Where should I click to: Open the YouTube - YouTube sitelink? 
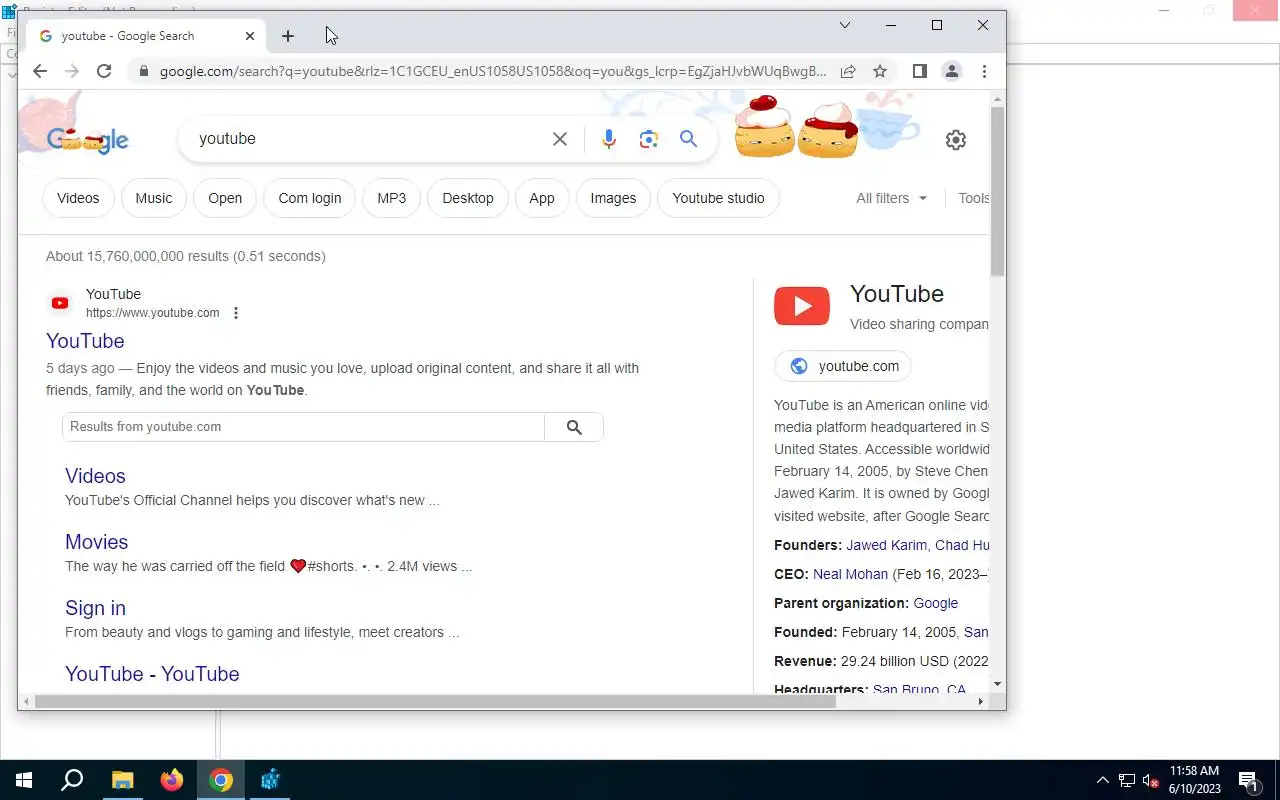point(152,674)
